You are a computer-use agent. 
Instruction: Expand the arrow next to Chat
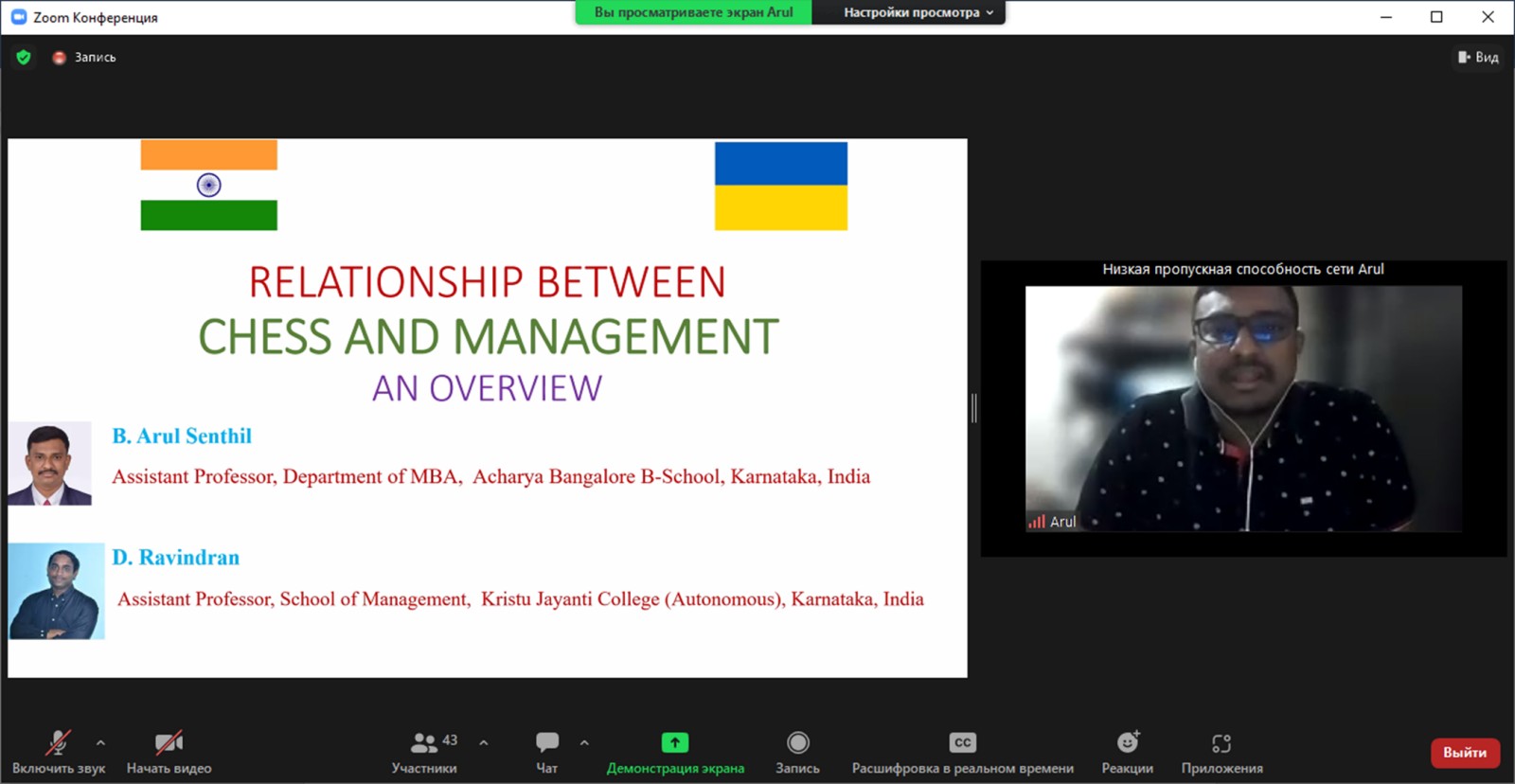click(x=584, y=742)
